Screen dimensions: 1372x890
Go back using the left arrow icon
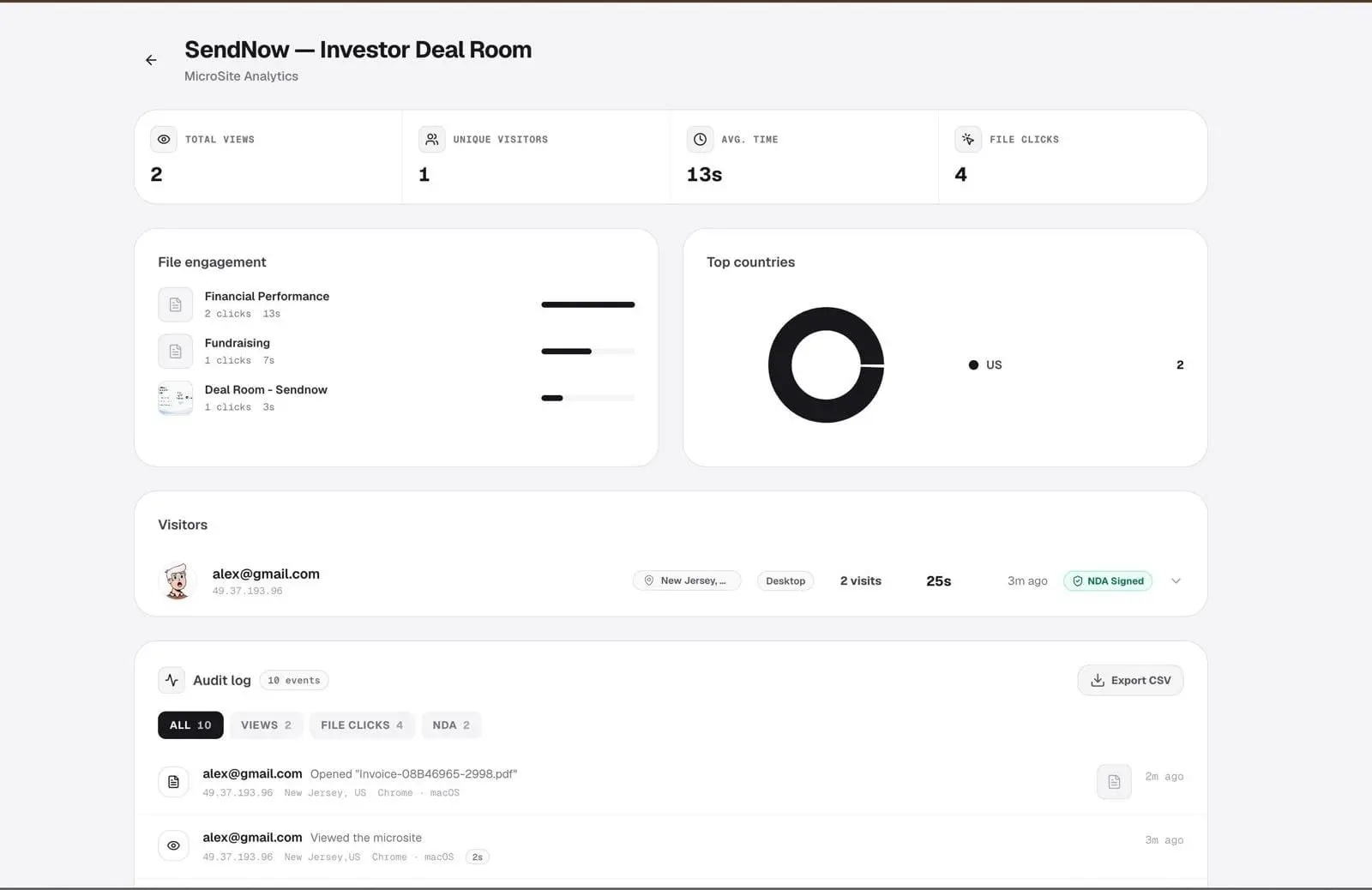click(x=151, y=60)
